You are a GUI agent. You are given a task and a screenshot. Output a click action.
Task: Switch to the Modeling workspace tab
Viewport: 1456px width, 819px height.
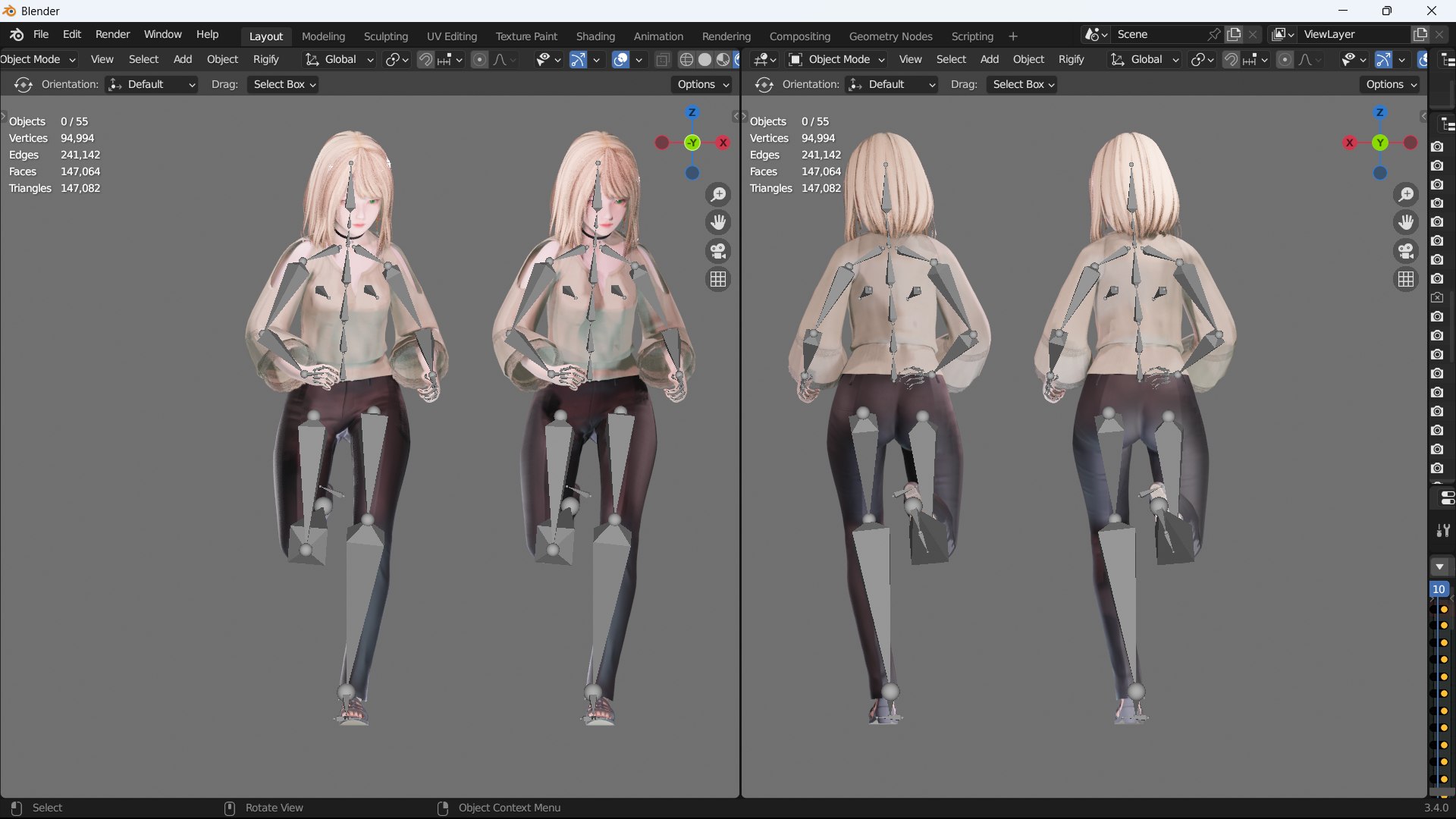(323, 36)
